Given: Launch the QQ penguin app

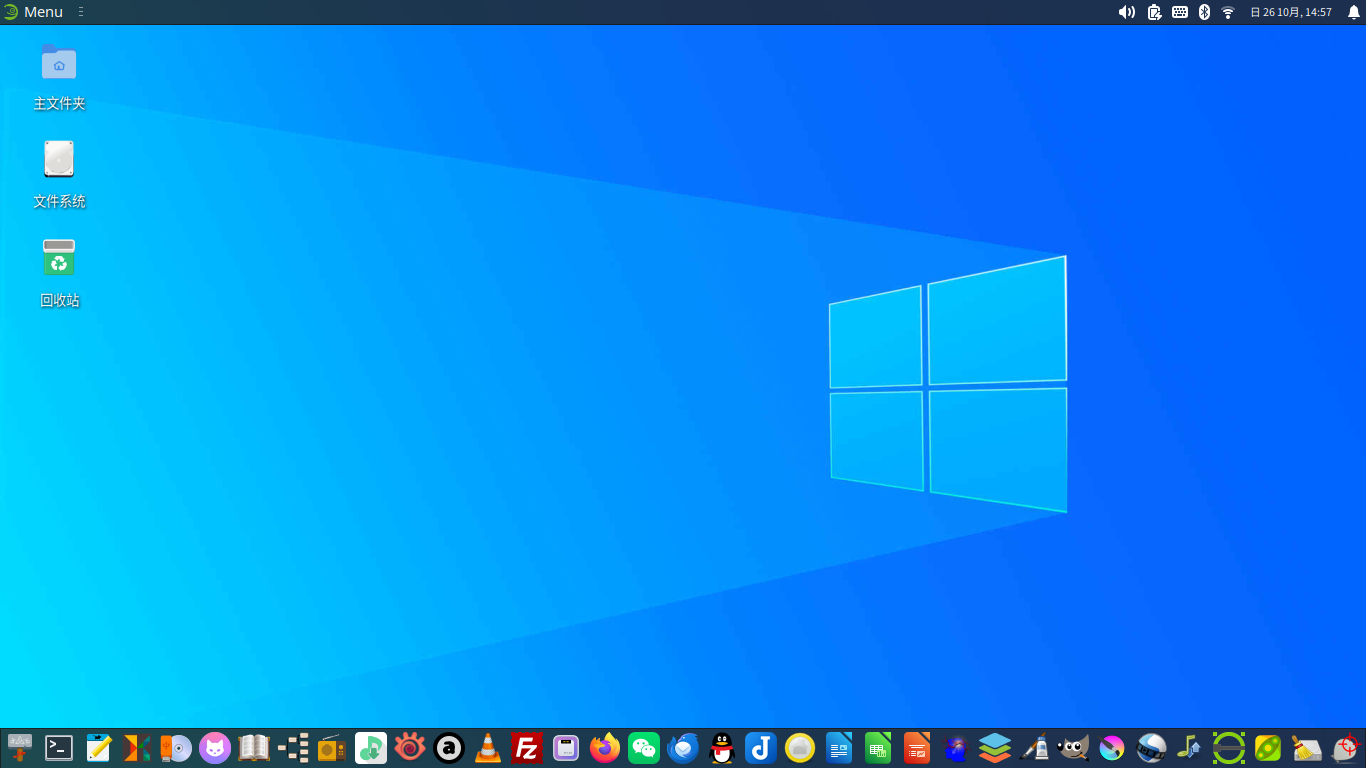Looking at the screenshot, I should click(722, 748).
